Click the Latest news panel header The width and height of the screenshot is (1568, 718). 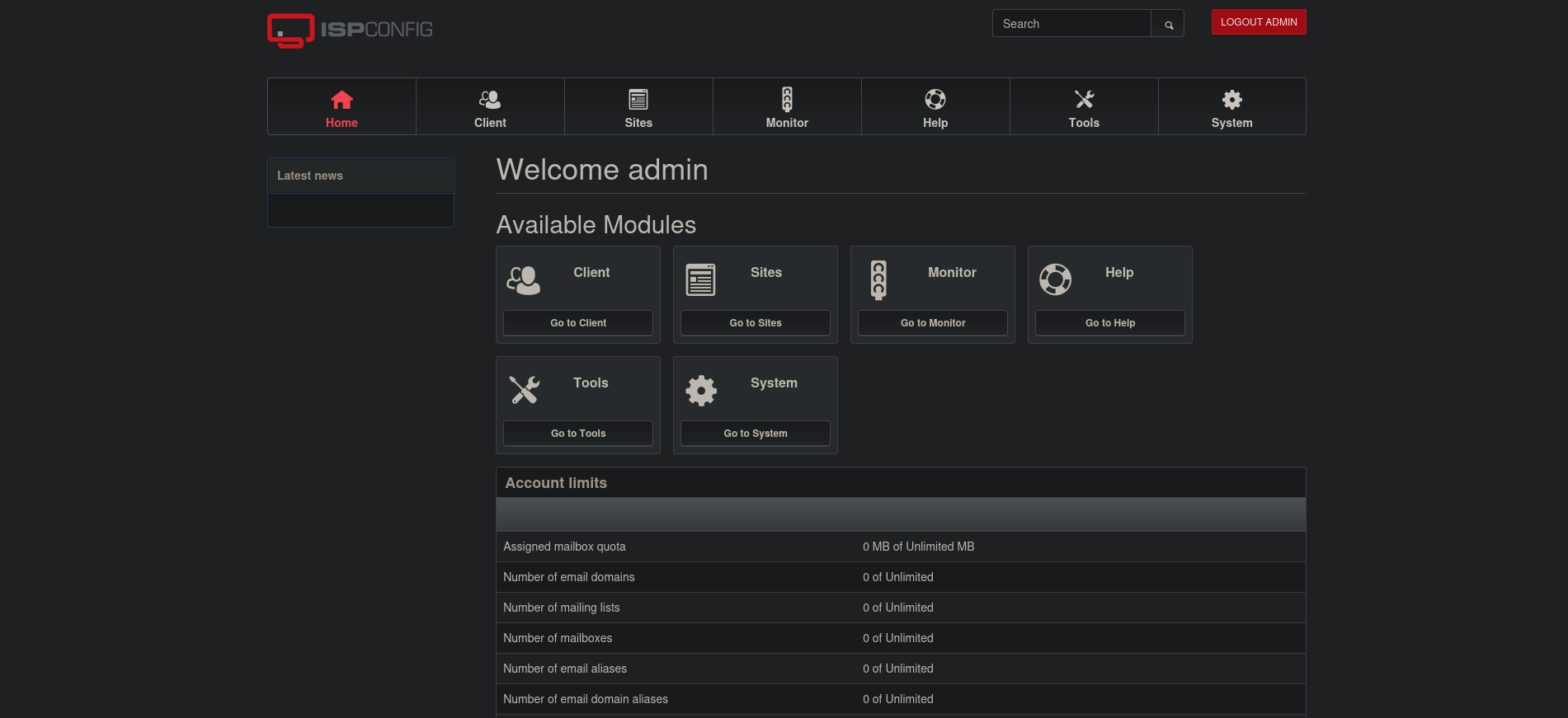click(x=360, y=176)
